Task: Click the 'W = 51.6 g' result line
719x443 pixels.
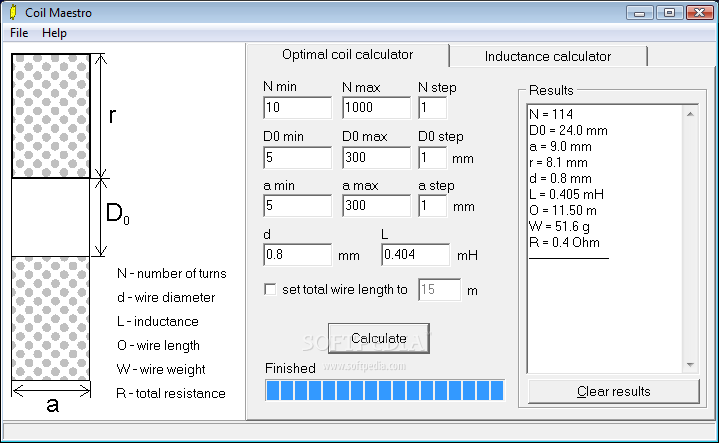Action: pos(559,227)
